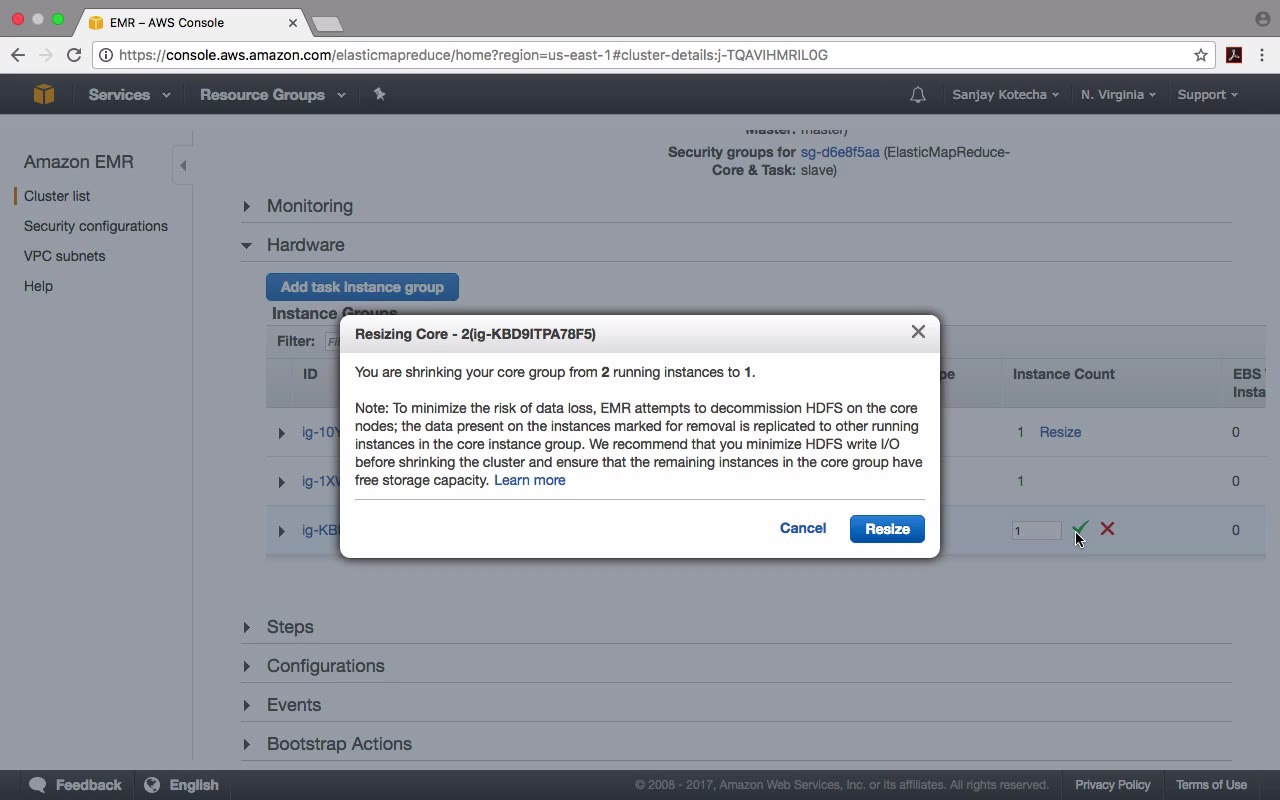Select Security configurations in the sidebar

[x=96, y=226]
